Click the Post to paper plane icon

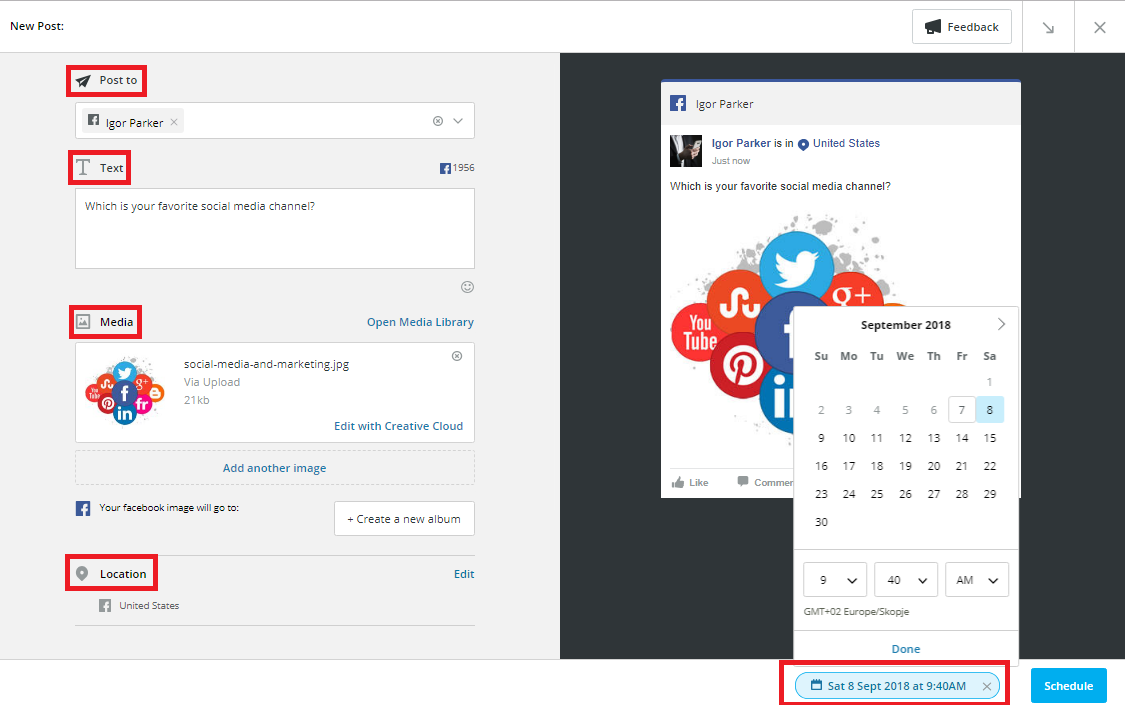(83, 80)
